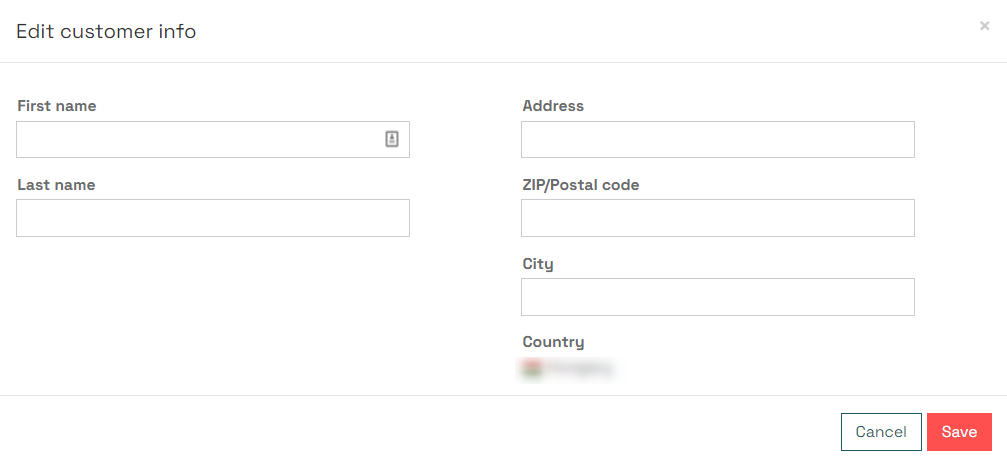1007x466 pixels.
Task: Click the ZIP/Postal code label
Action: (x=581, y=185)
